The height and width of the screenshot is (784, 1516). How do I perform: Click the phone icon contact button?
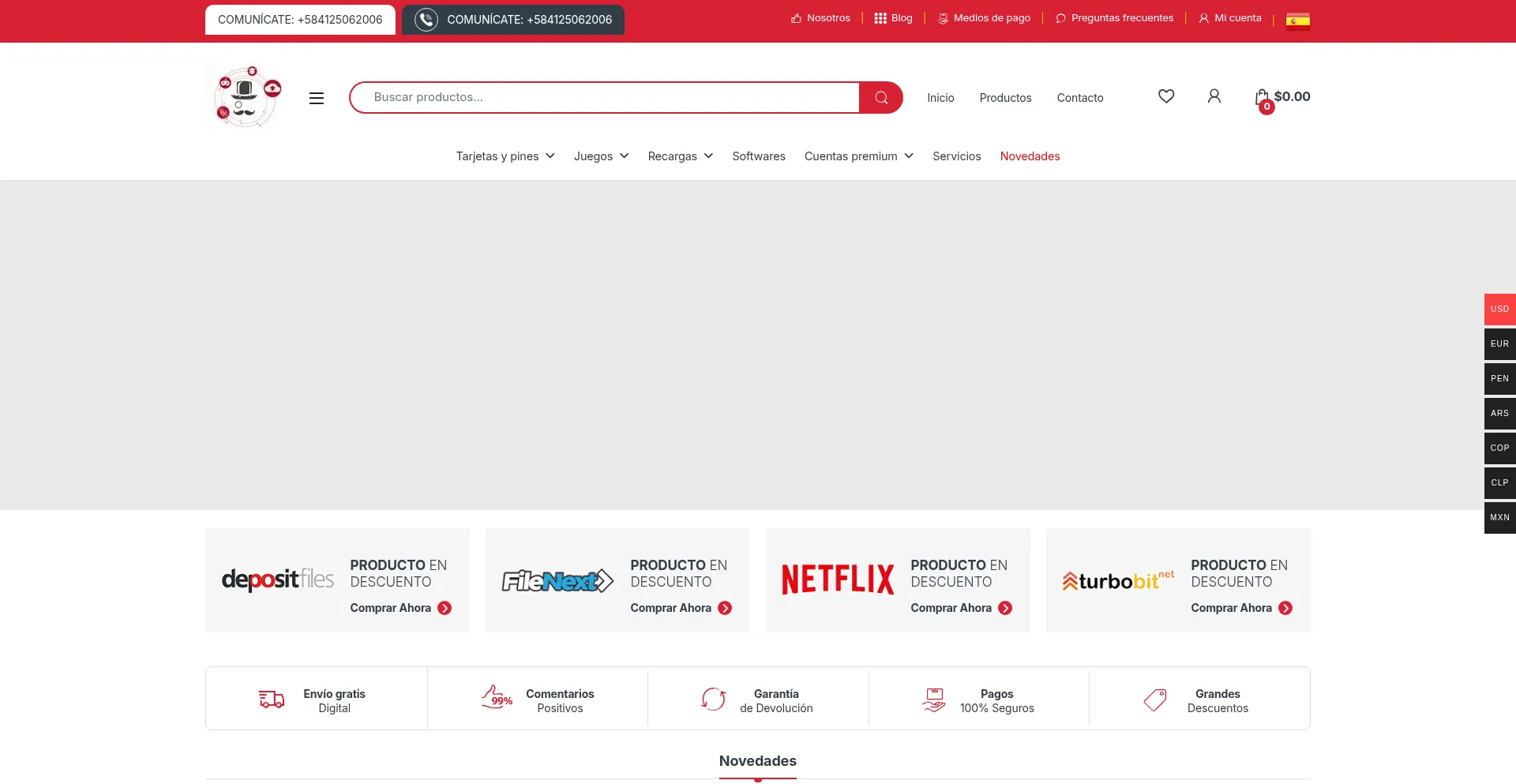click(x=426, y=20)
